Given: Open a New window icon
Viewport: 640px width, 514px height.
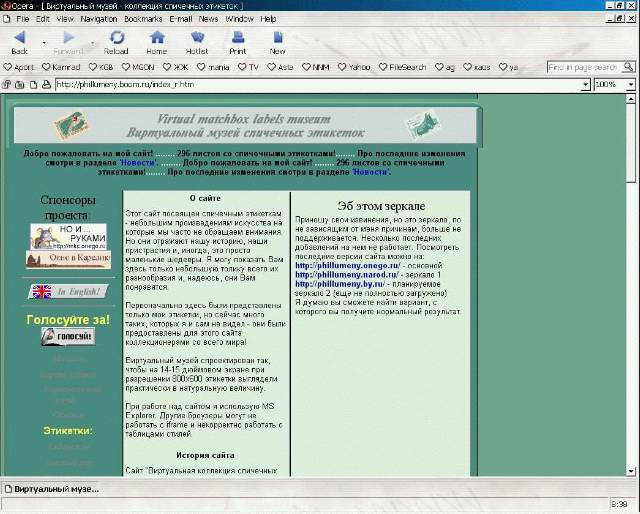Looking at the screenshot, I should pyautogui.click(x=278, y=42).
